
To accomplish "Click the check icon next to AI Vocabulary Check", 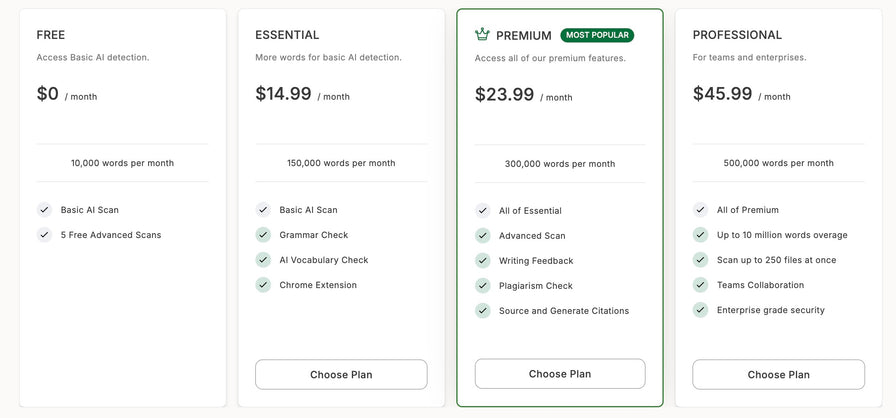I will coord(263,260).
